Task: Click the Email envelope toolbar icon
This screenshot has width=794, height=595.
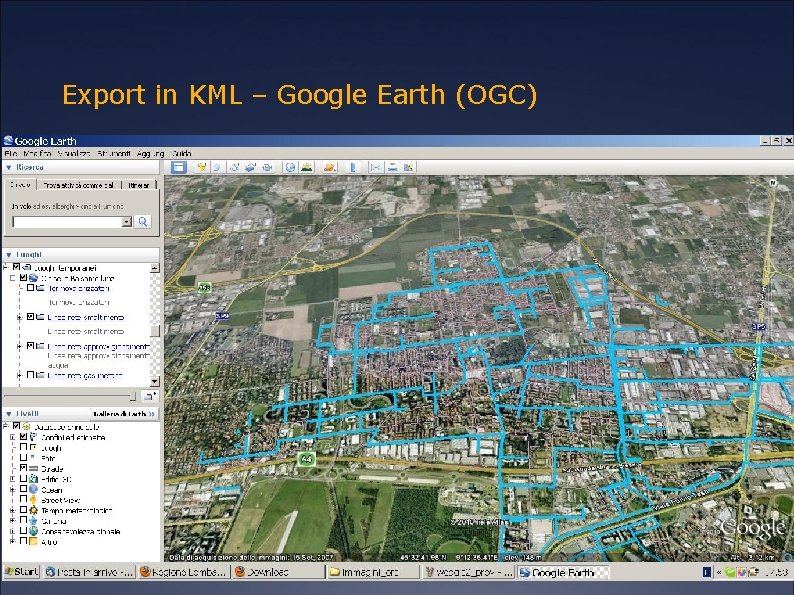Action: click(x=375, y=167)
